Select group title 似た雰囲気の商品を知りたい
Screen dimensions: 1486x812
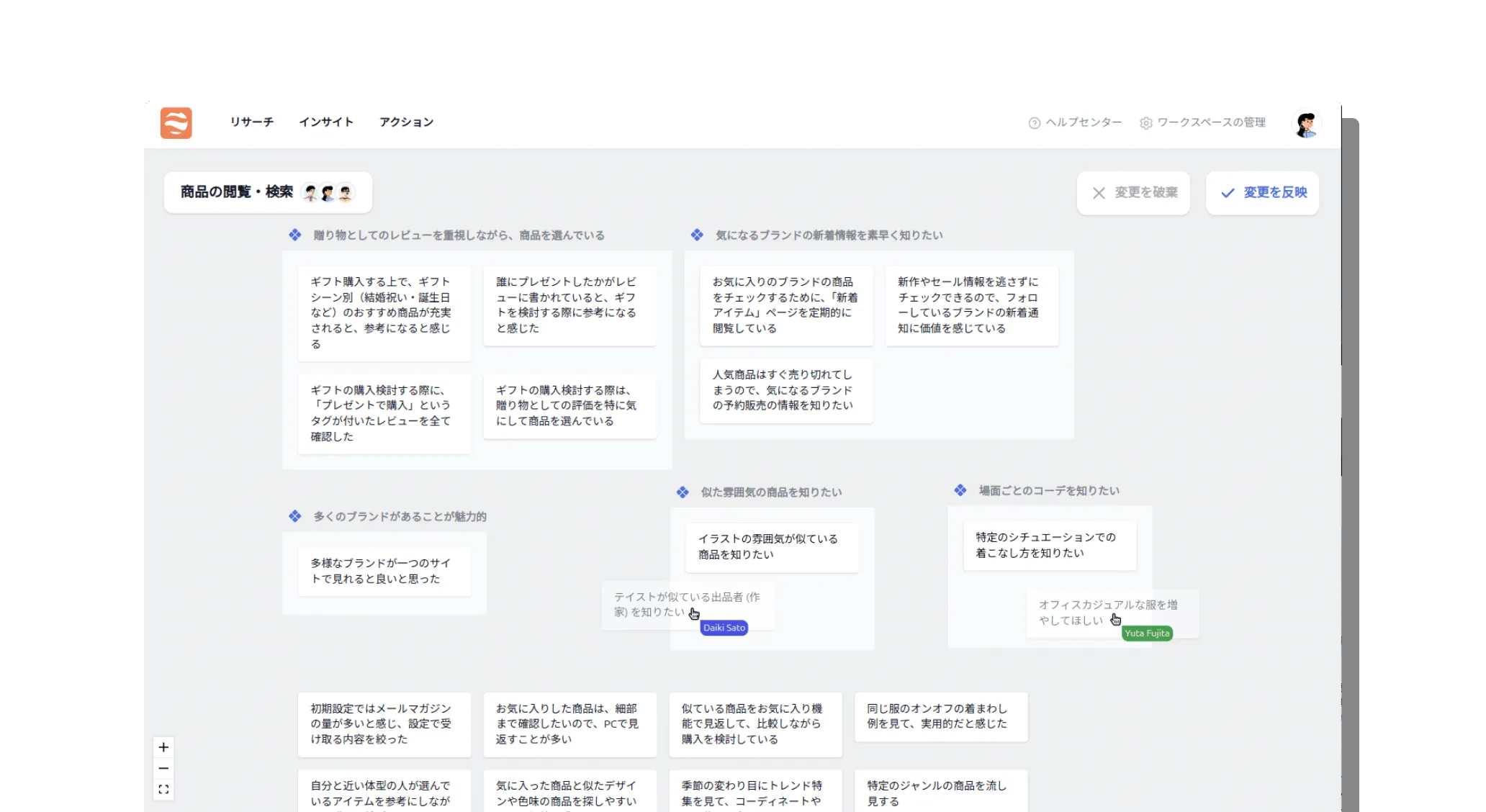coord(771,492)
